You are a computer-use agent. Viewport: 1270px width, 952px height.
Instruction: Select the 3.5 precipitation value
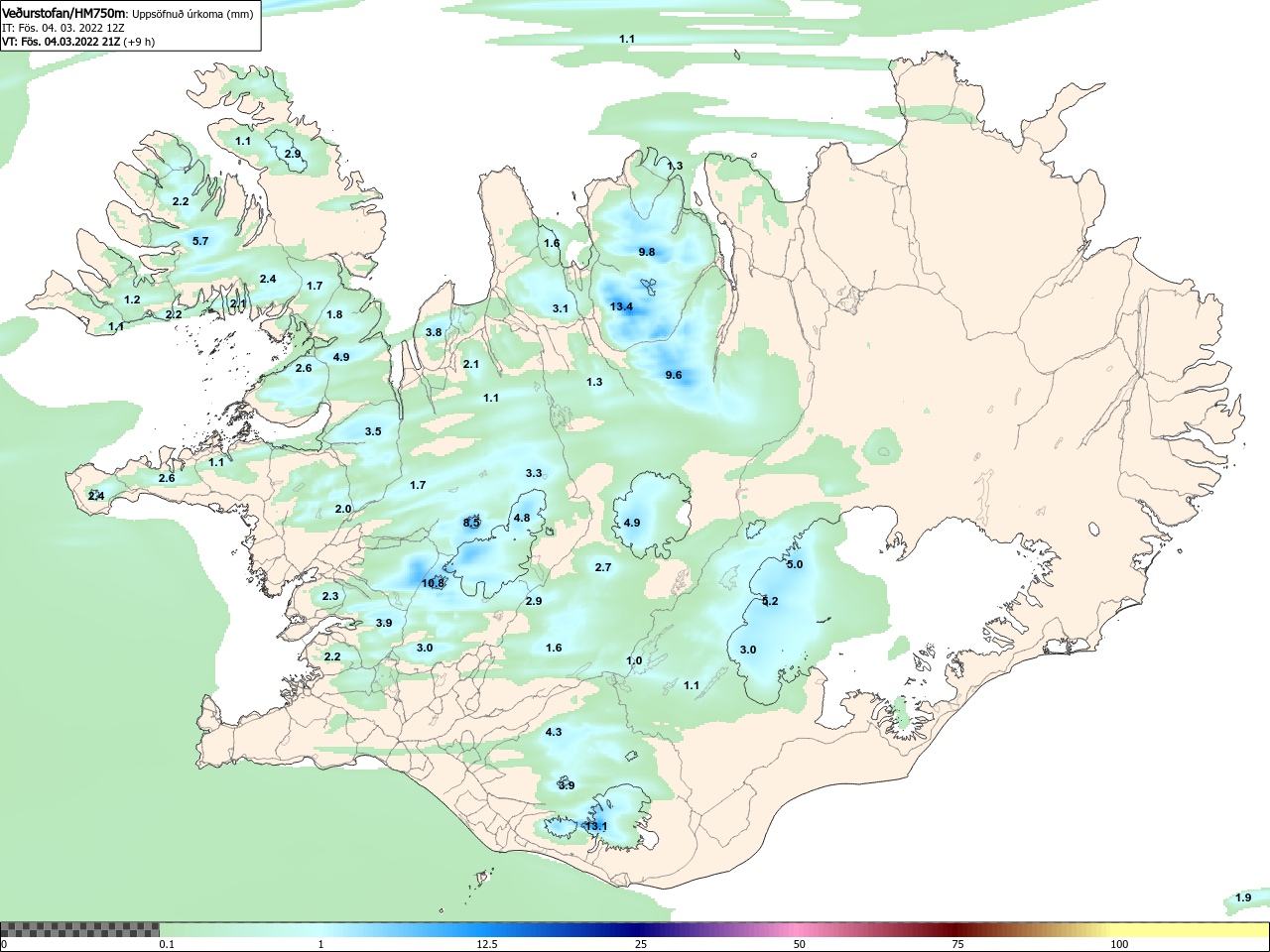(x=373, y=431)
